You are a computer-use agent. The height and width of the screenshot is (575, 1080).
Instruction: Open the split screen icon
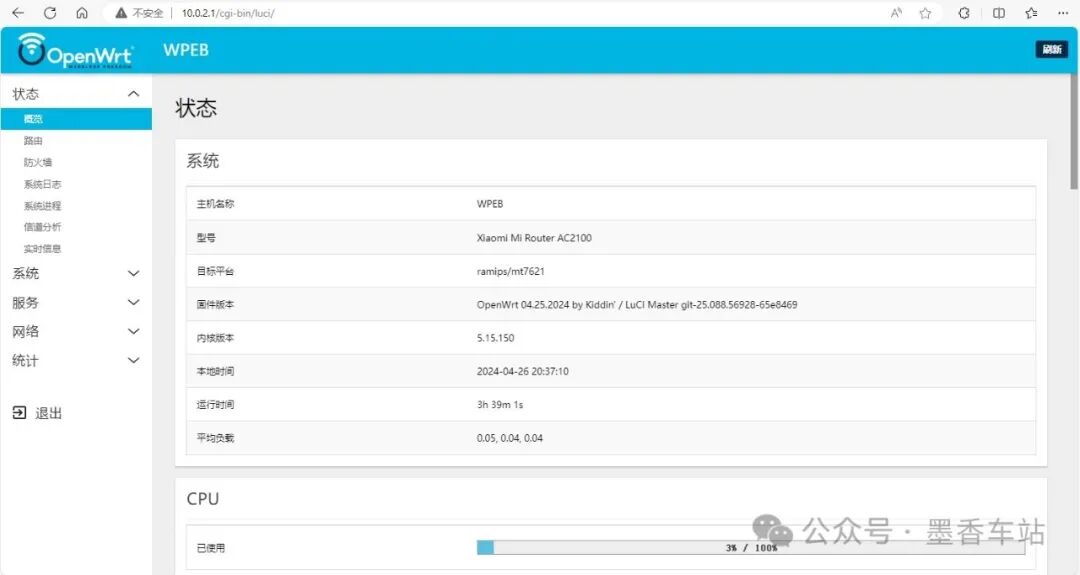point(999,13)
